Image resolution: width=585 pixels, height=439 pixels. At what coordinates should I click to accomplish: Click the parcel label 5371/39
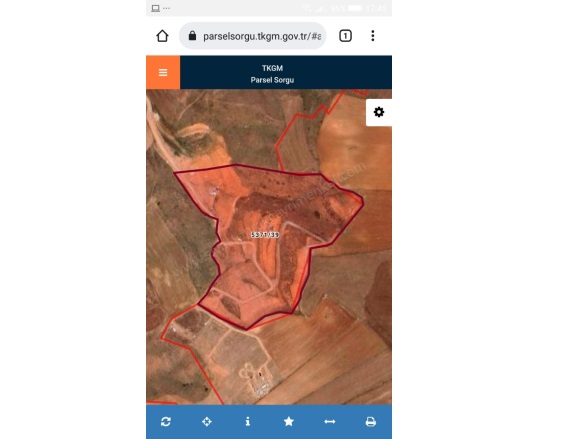coord(265,235)
